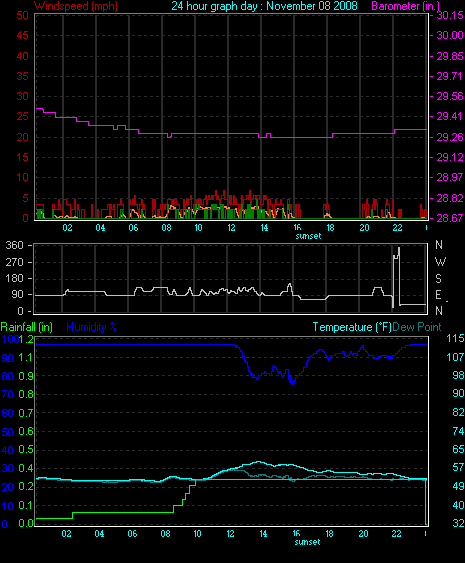Screen dimensions: 465x563
Task: Click the 24 hour graph day title
Action: [x=264, y=6]
